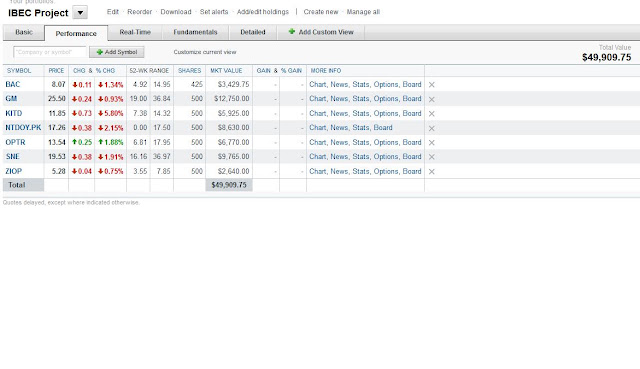This screenshot has height=369, width=640.
Task: Open News link for NTDOY.PK
Action: (x=339, y=128)
